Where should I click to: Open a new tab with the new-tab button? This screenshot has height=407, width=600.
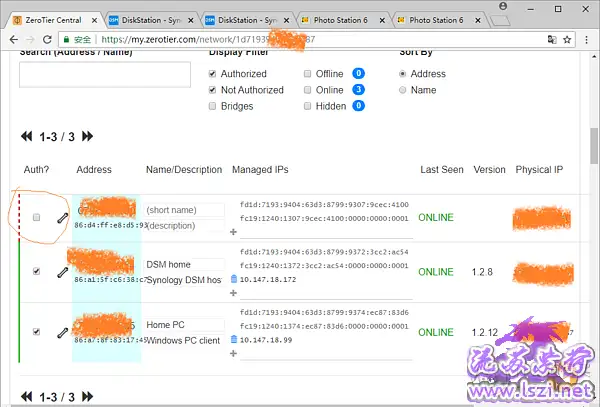(500, 20)
